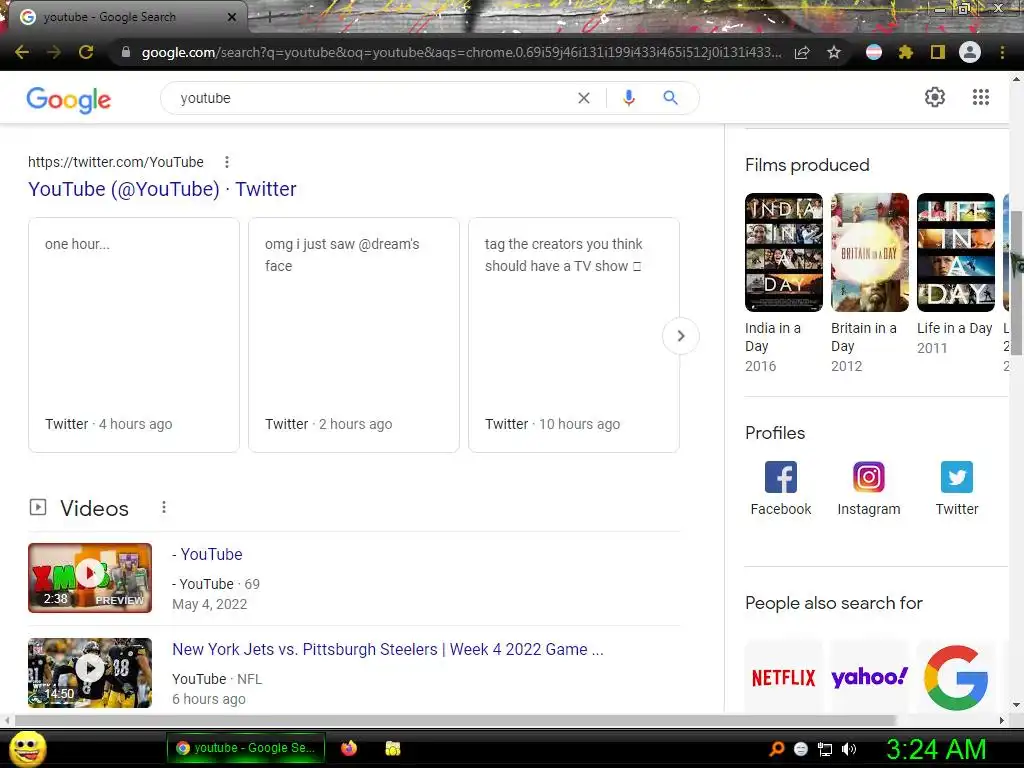Open the Twitter profile icon
The height and width of the screenshot is (768, 1024).
(957, 477)
